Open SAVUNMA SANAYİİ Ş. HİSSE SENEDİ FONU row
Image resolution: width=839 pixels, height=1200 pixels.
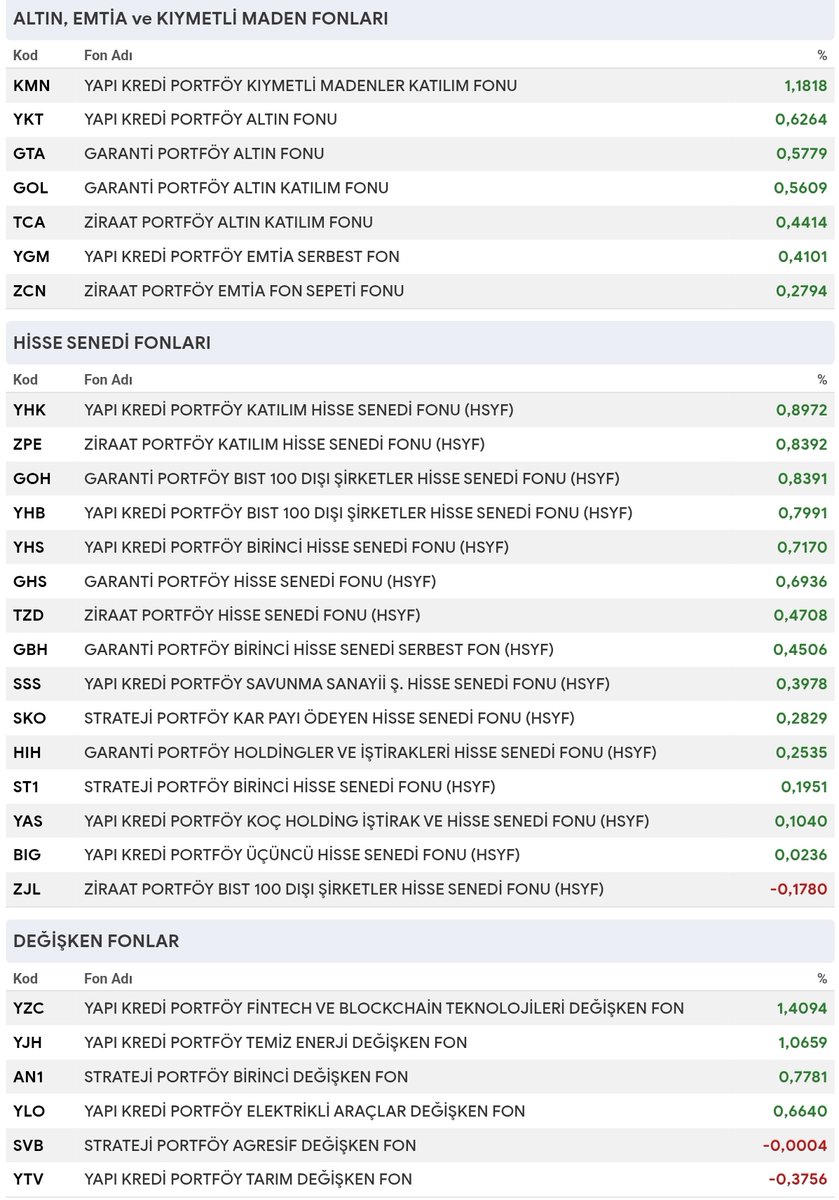coord(420,684)
